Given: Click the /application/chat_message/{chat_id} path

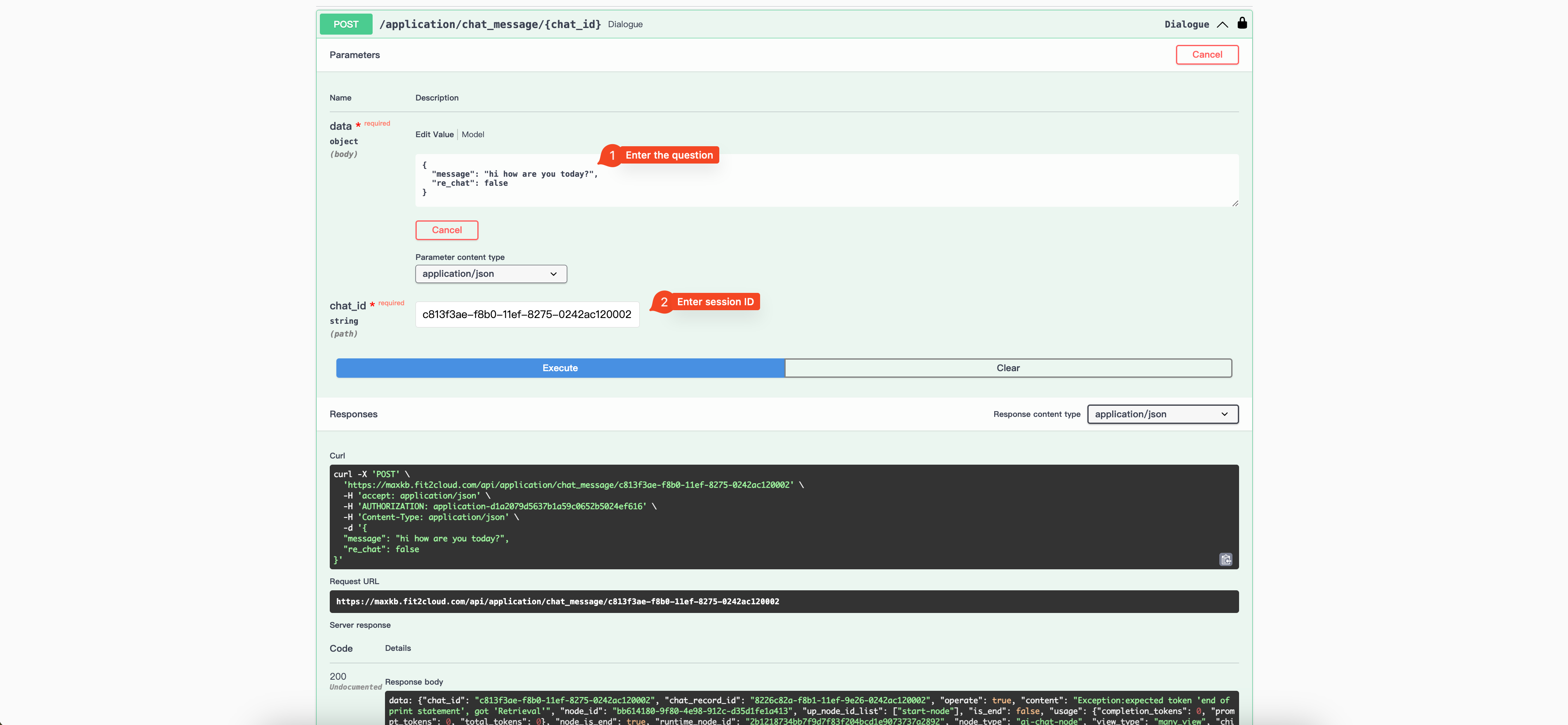Looking at the screenshot, I should (x=490, y=24).
